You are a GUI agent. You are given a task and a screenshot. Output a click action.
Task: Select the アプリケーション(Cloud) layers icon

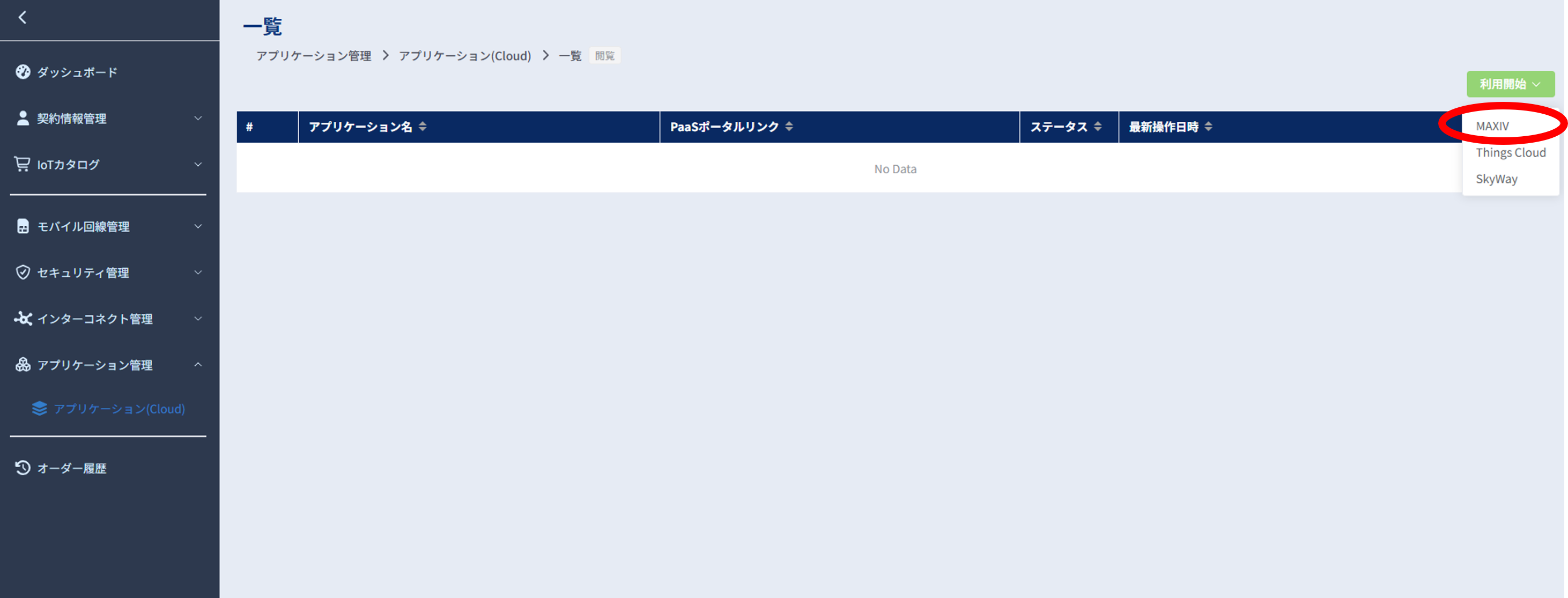[40, 409]
